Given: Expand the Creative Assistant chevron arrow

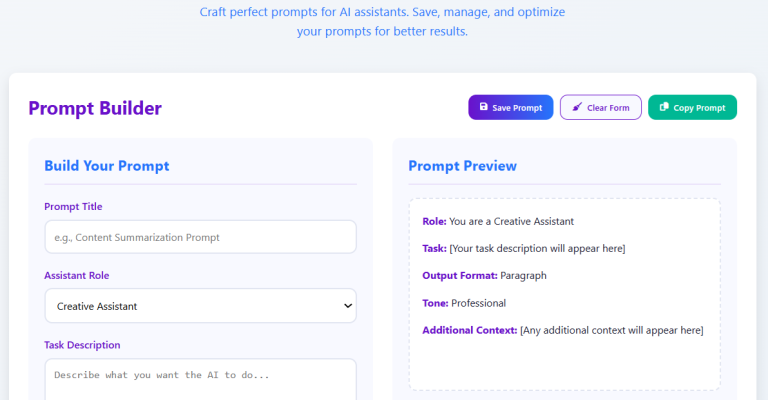Looking at the screenshot, I should [x=347, y=306].
